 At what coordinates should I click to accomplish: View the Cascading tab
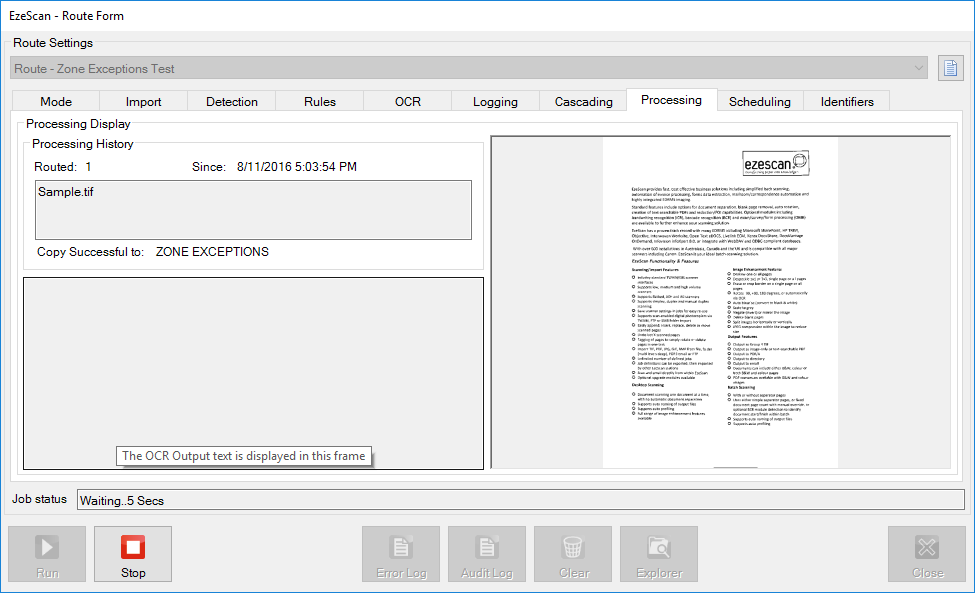coord(584,101)
